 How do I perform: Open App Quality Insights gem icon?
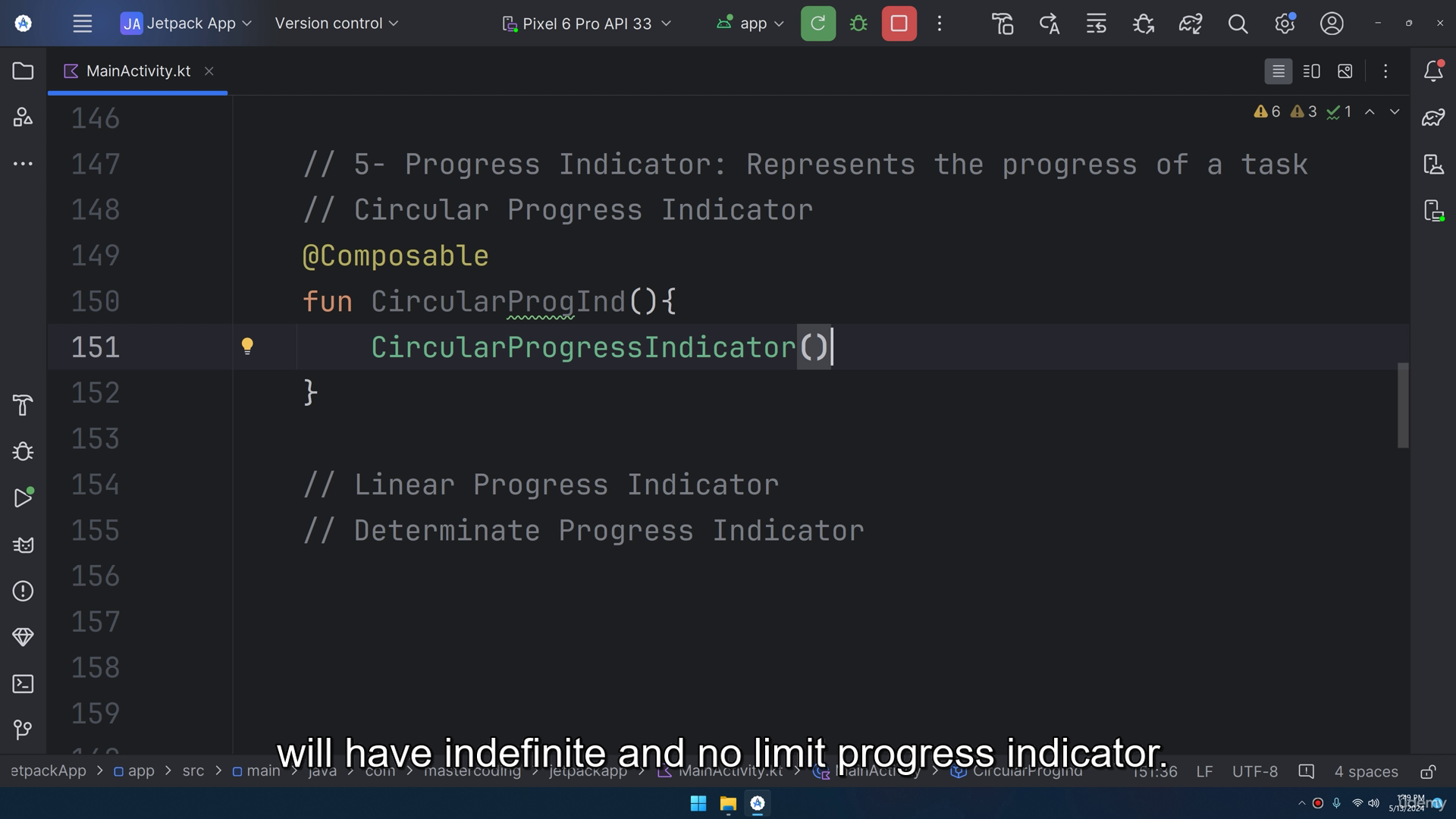tap(23, 637)
